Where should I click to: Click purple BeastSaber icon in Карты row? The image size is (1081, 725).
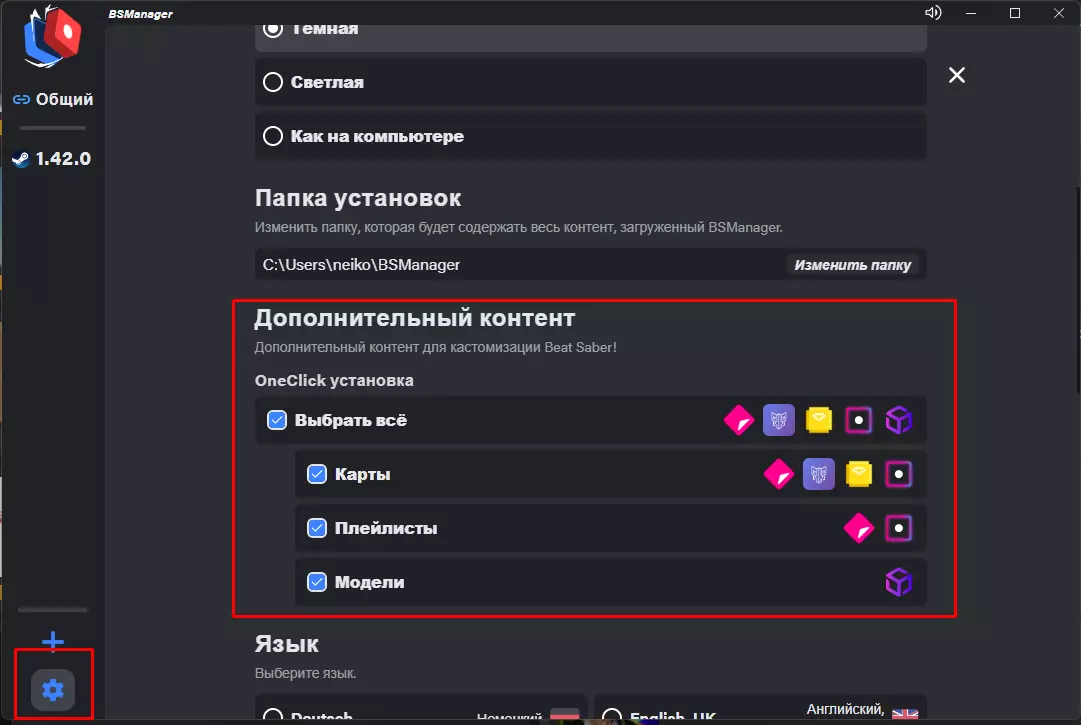pos(818,474)
